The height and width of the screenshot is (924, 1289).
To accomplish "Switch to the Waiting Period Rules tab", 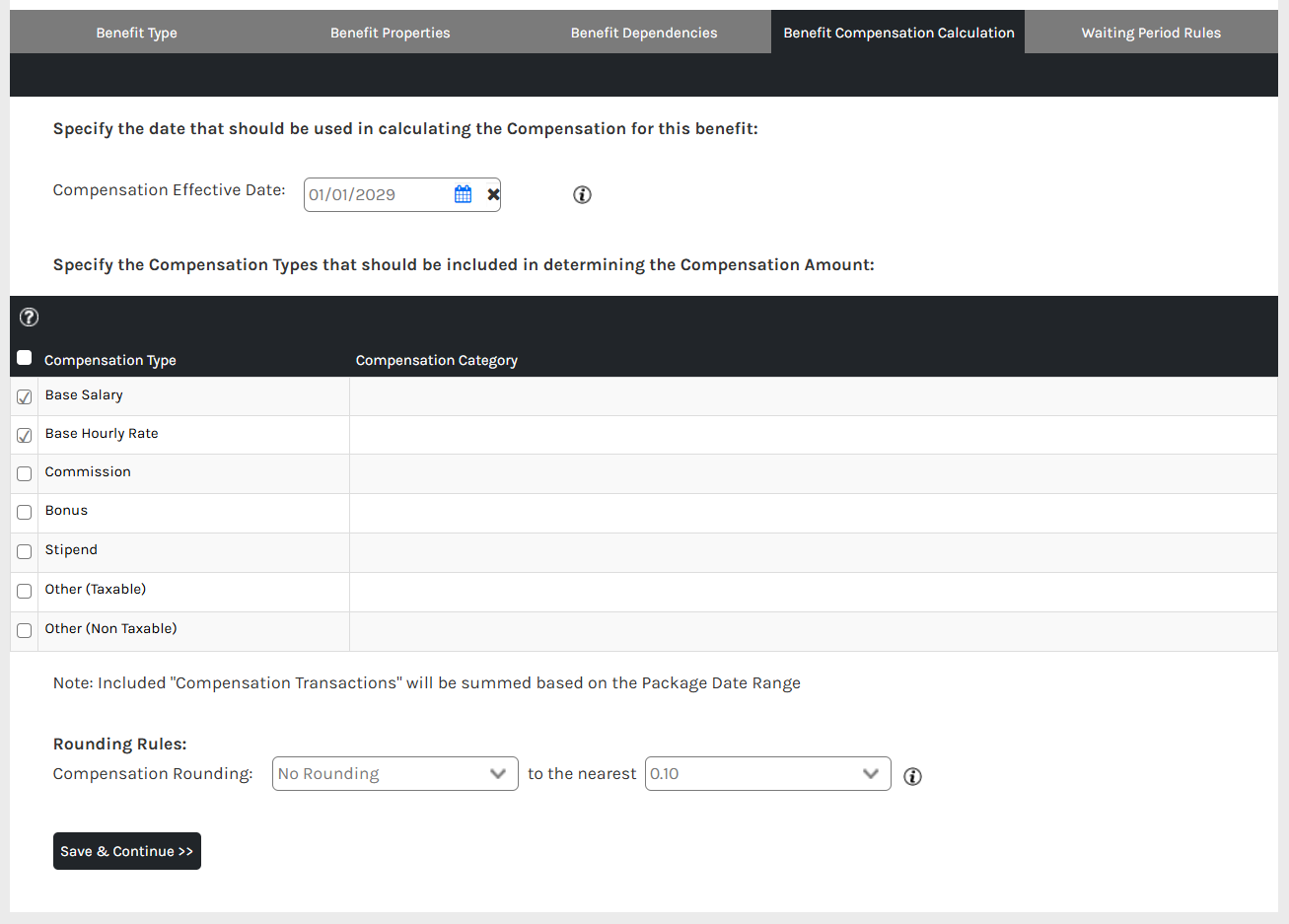I will click(1151, 33).
